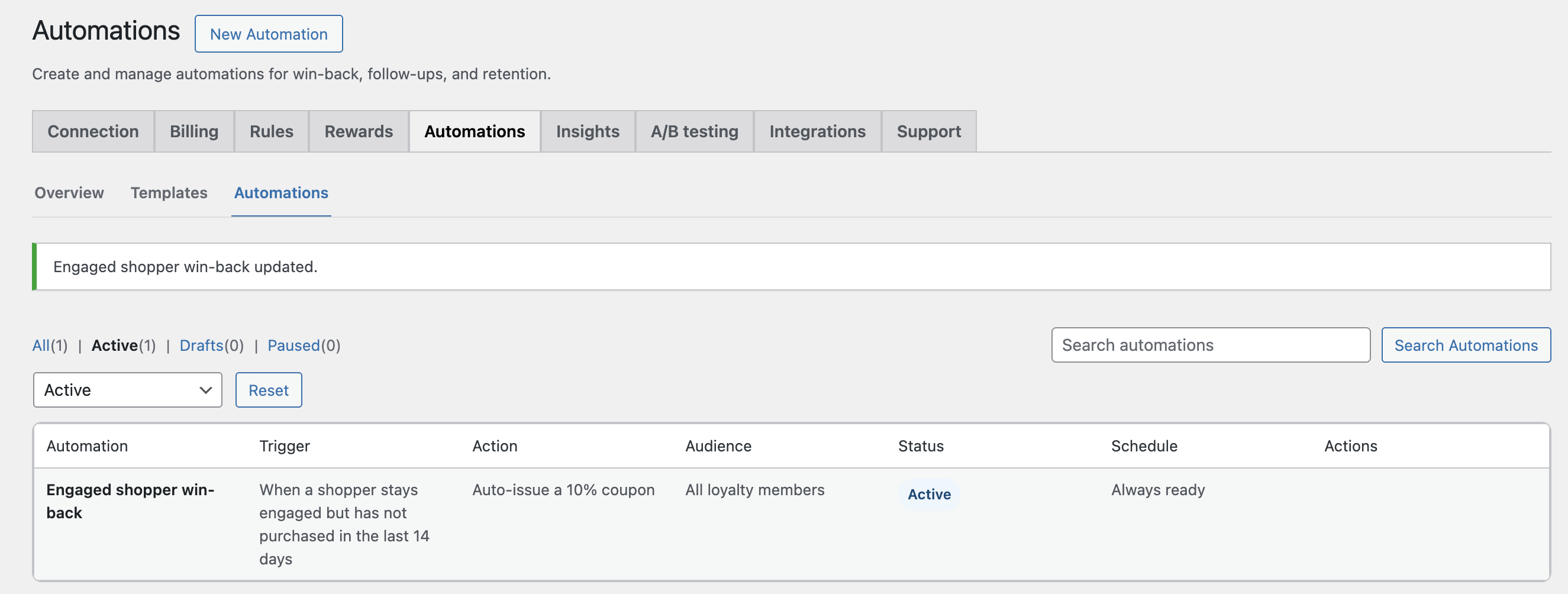1568x594 pixels.
Task: Click the 'Create and manage automations' description
Action: (292, 75)
